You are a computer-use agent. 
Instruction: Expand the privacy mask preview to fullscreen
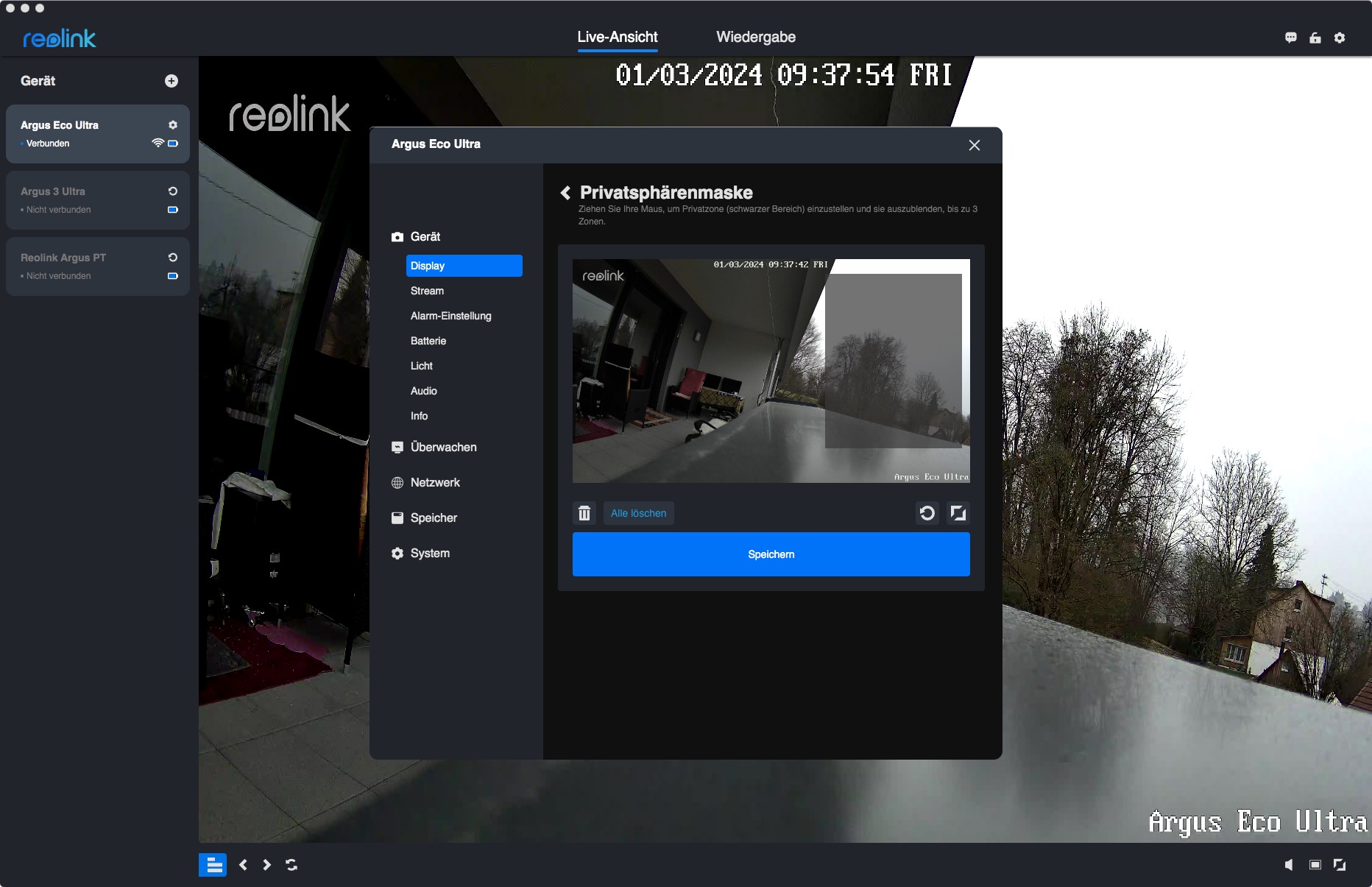(958, 513)
